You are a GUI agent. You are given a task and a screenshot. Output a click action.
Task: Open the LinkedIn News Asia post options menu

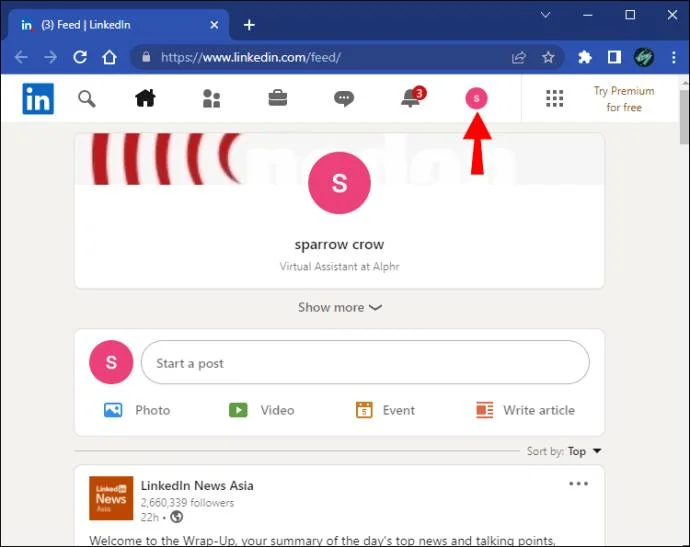click(578, 484)
